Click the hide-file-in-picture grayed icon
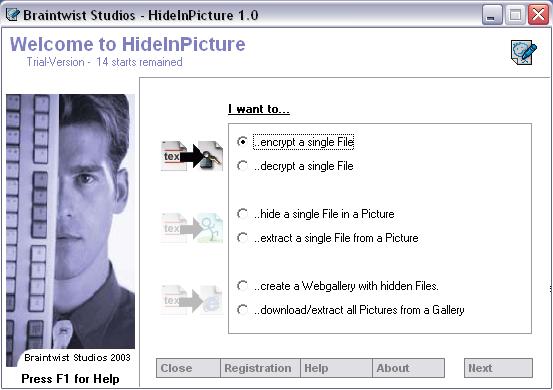The width and height of the screenshot is (553, 390). click(192, 228)
